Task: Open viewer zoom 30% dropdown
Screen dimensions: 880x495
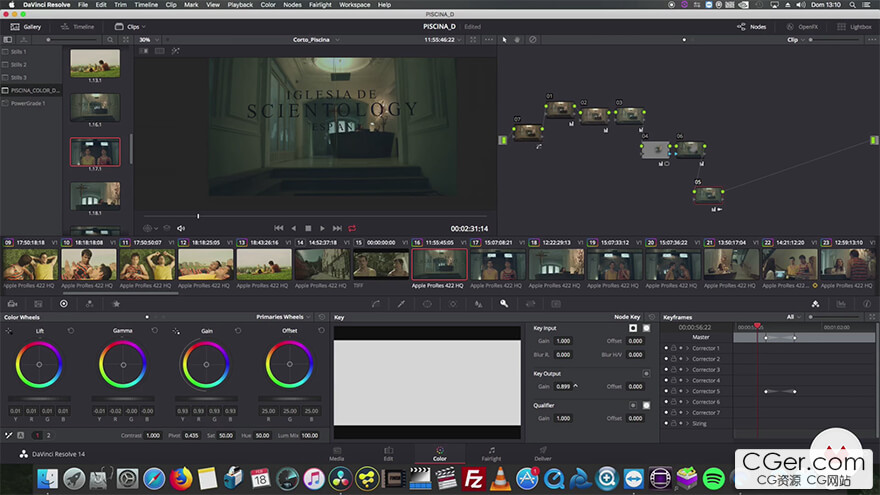Action: click(x=149, y=40)
